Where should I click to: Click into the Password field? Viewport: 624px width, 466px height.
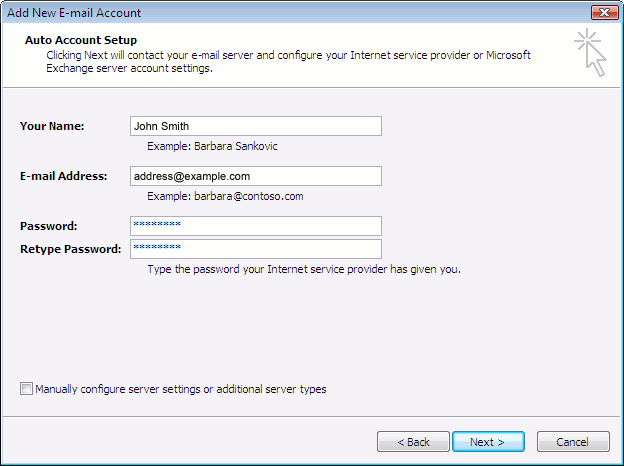tap(255, 226)
